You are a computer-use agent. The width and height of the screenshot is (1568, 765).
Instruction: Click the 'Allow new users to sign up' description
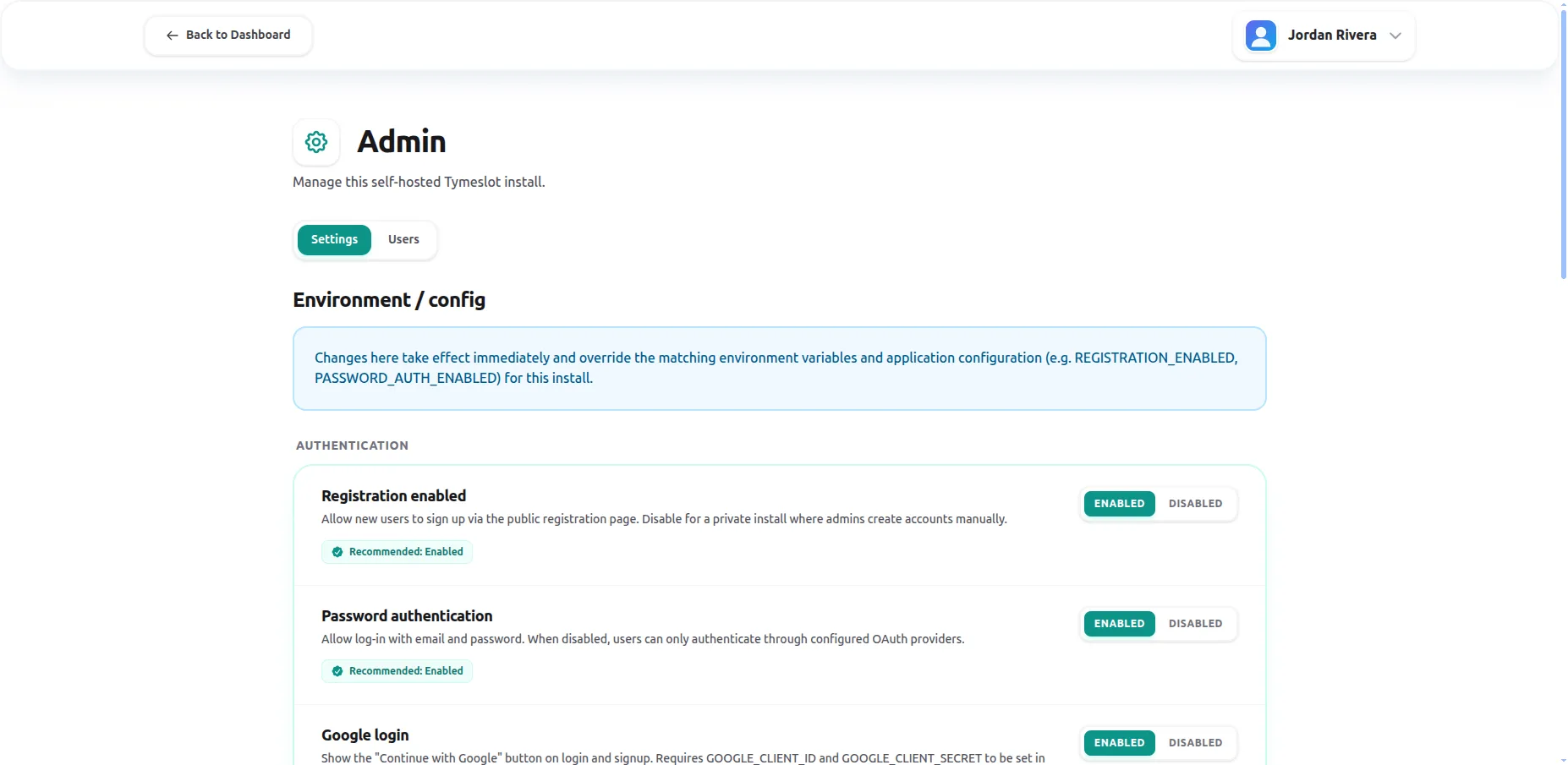tap(664, 519)
